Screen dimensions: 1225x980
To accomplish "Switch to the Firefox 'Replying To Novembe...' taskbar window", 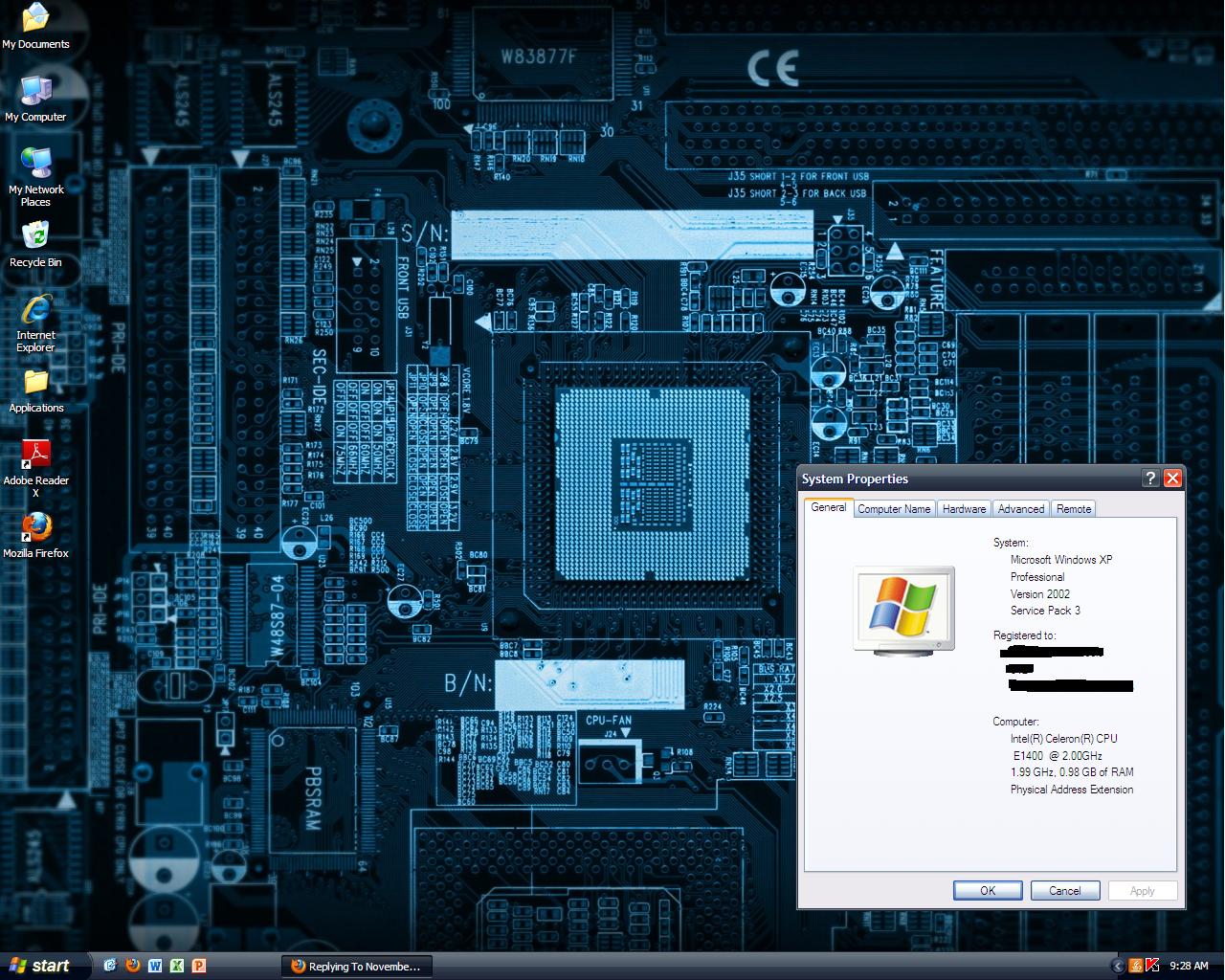I will 357,966.
